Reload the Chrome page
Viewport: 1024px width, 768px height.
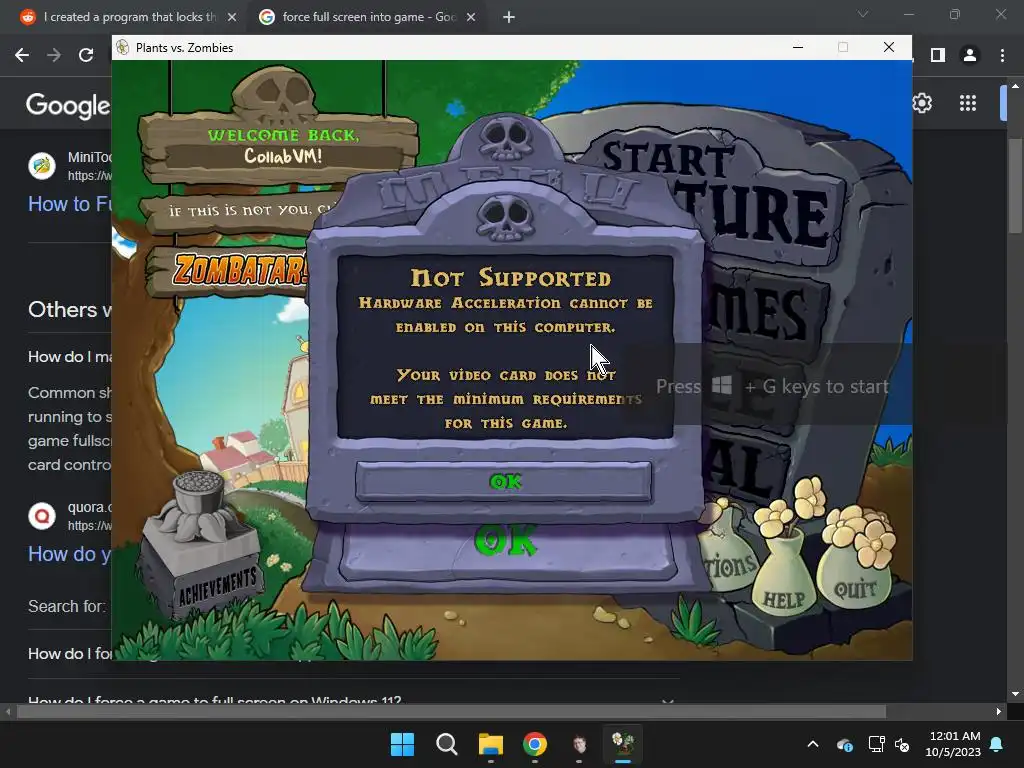pos(86,56)
